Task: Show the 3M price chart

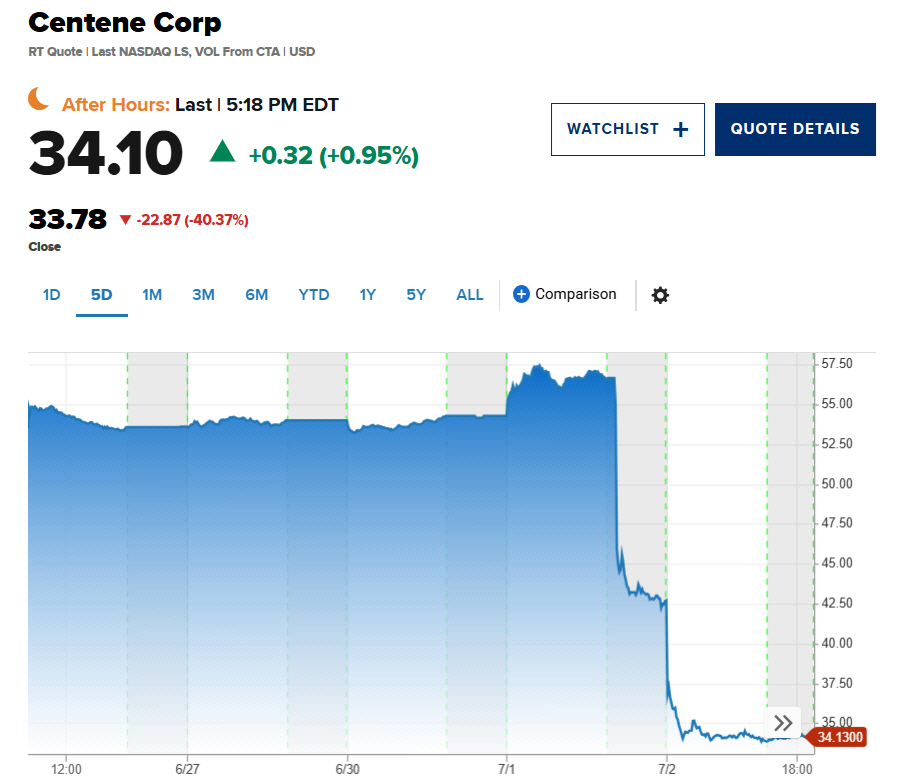Action: 203,295
